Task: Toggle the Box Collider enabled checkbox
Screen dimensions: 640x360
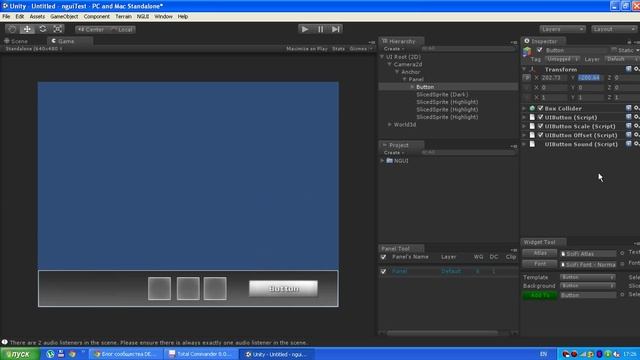Action: 540,109
